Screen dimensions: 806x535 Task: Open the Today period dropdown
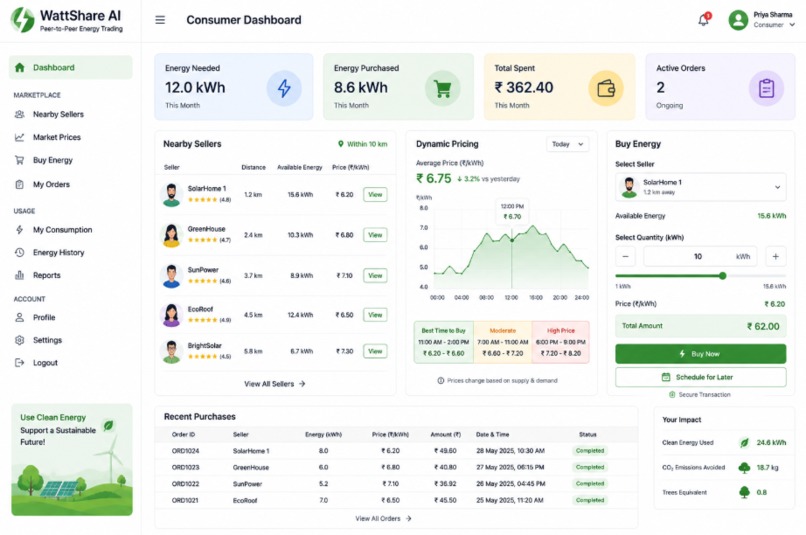coord(567,144)
